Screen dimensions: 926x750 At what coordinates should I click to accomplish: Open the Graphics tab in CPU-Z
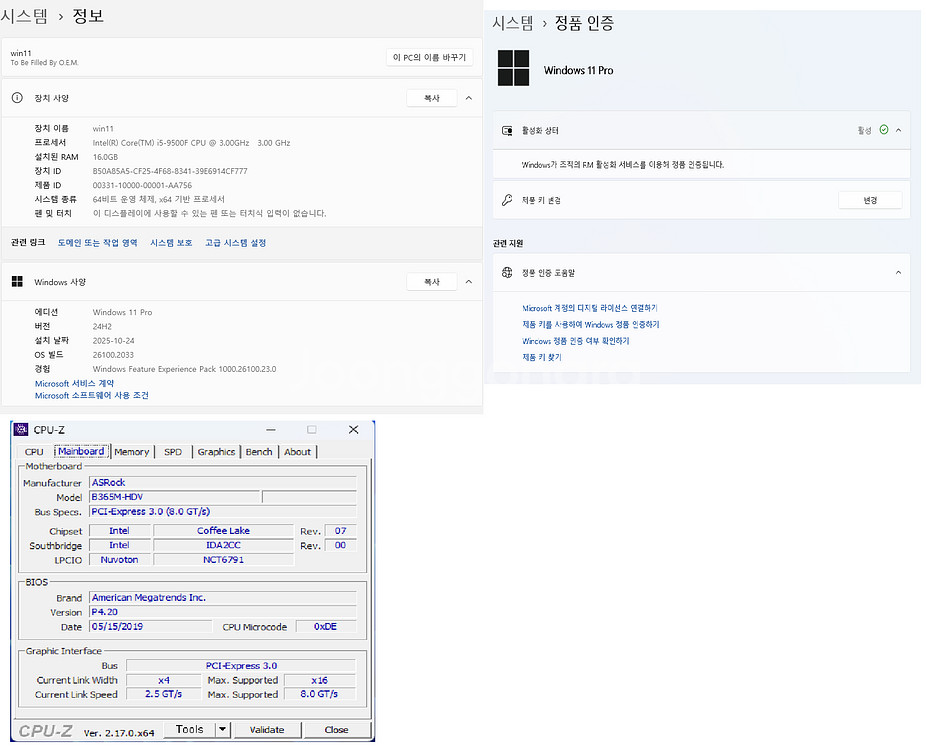tap(216, 452)
